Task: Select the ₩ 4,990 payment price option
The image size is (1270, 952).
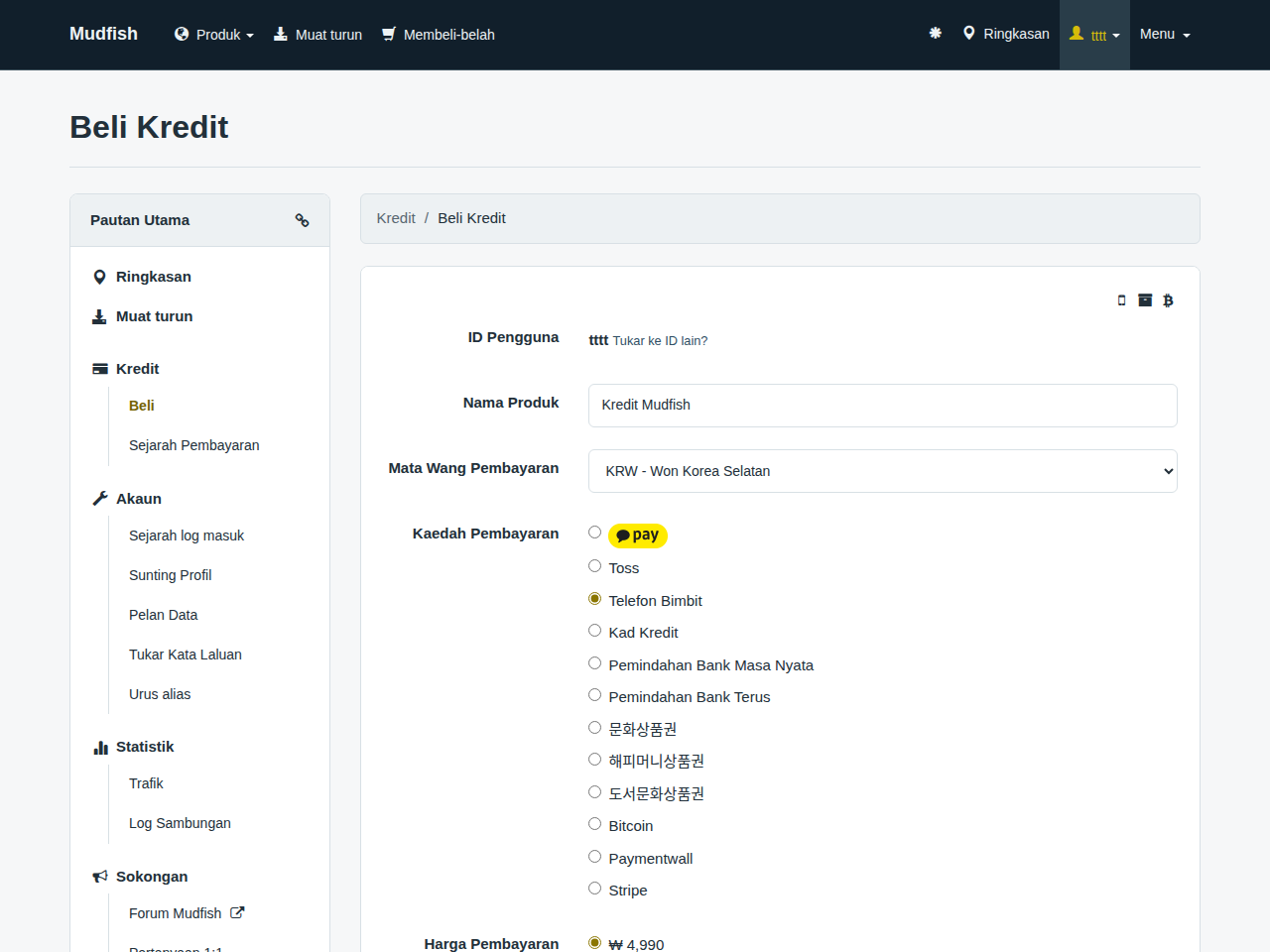Action: tap(595, 943)
